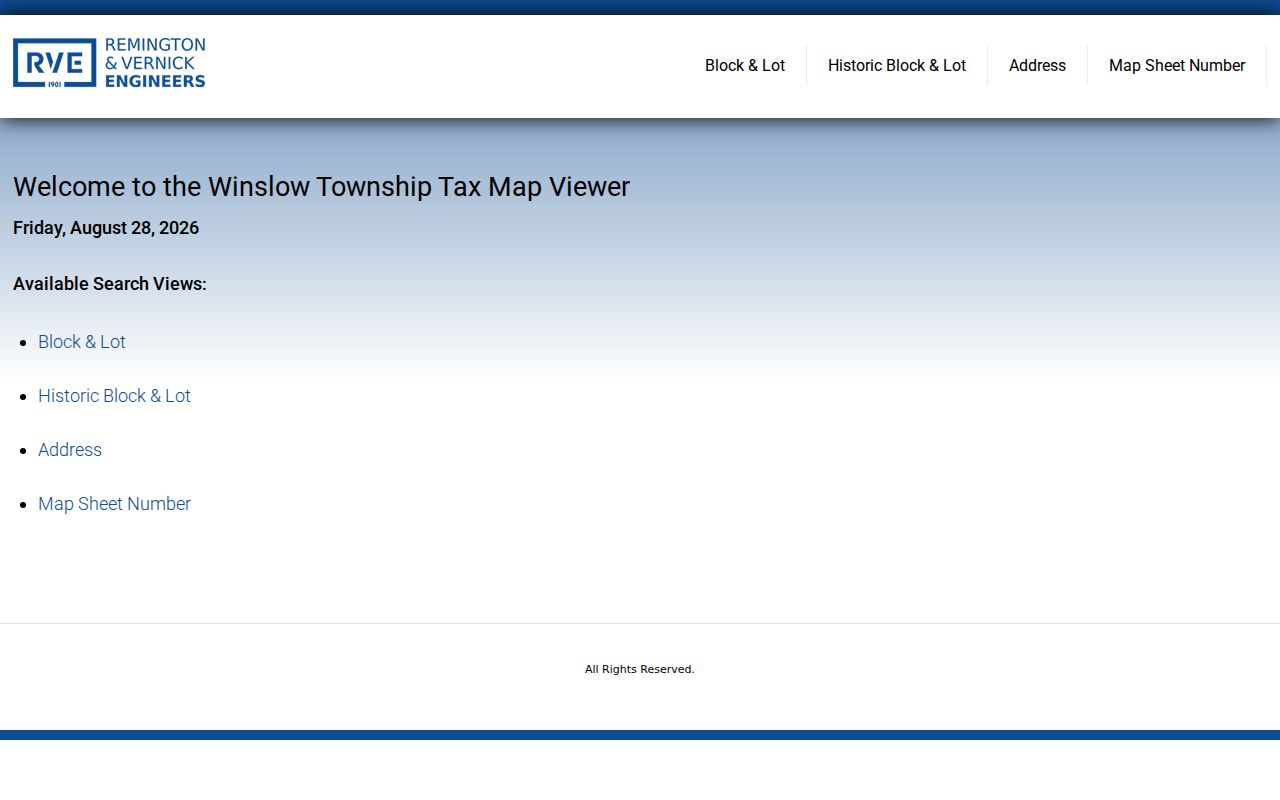Viewport: 1280px width, 800px height.
Task: Follow the Historic Block & Lot list link
Action: (114, 396)
